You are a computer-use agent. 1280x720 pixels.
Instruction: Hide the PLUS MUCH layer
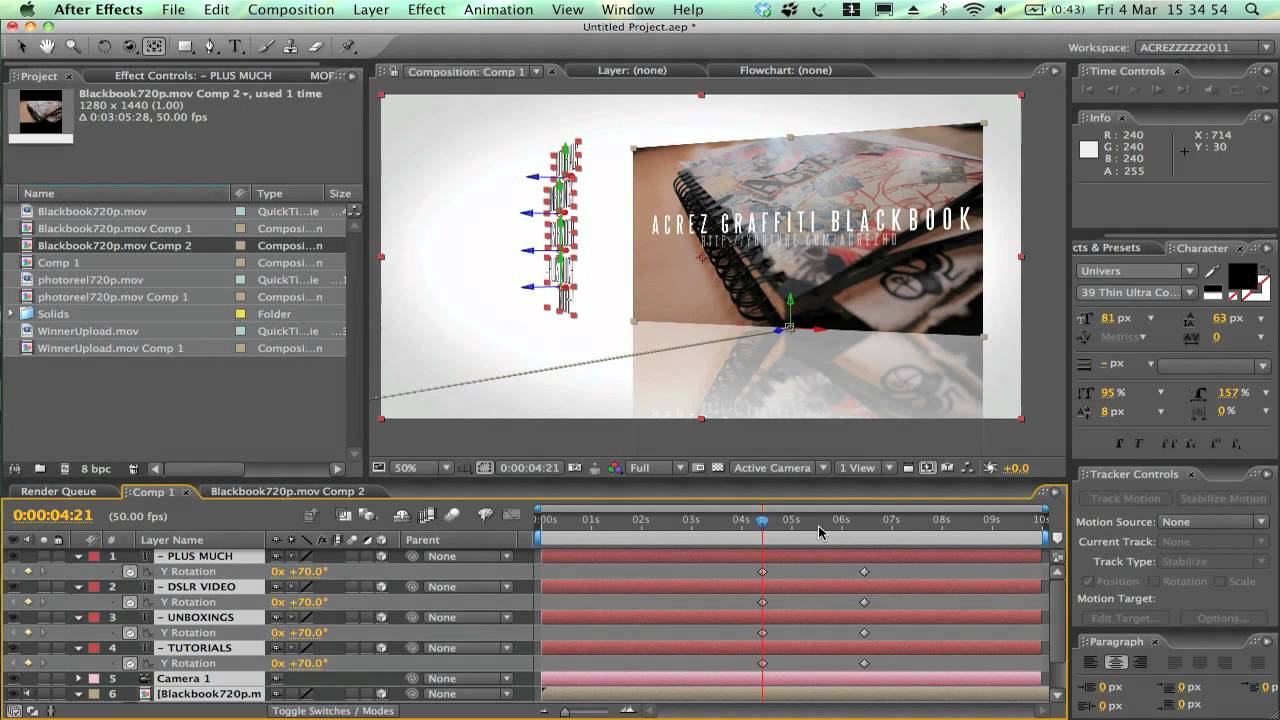click(13, 556)
